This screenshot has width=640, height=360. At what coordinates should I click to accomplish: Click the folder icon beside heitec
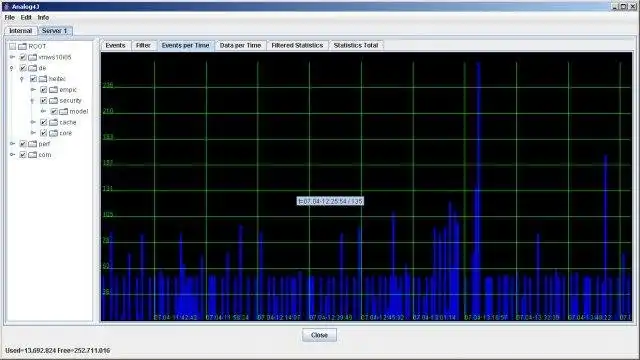click(43, 79)
